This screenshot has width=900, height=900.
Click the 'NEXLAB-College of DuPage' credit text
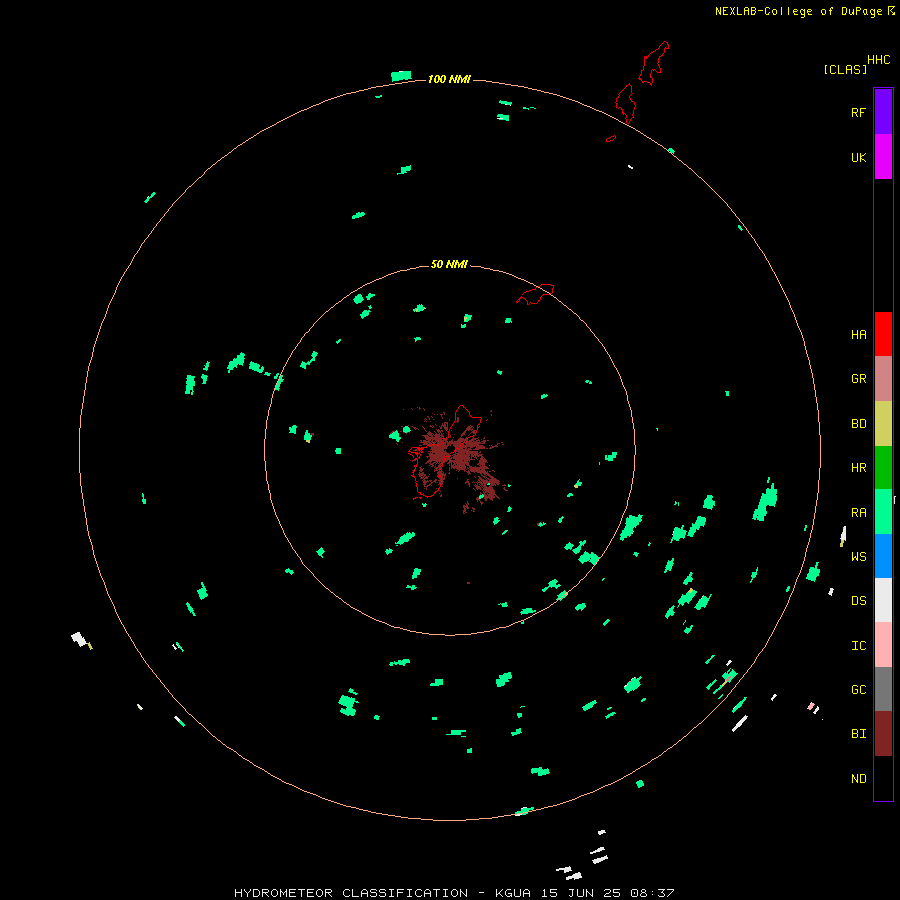pos(798,11)
